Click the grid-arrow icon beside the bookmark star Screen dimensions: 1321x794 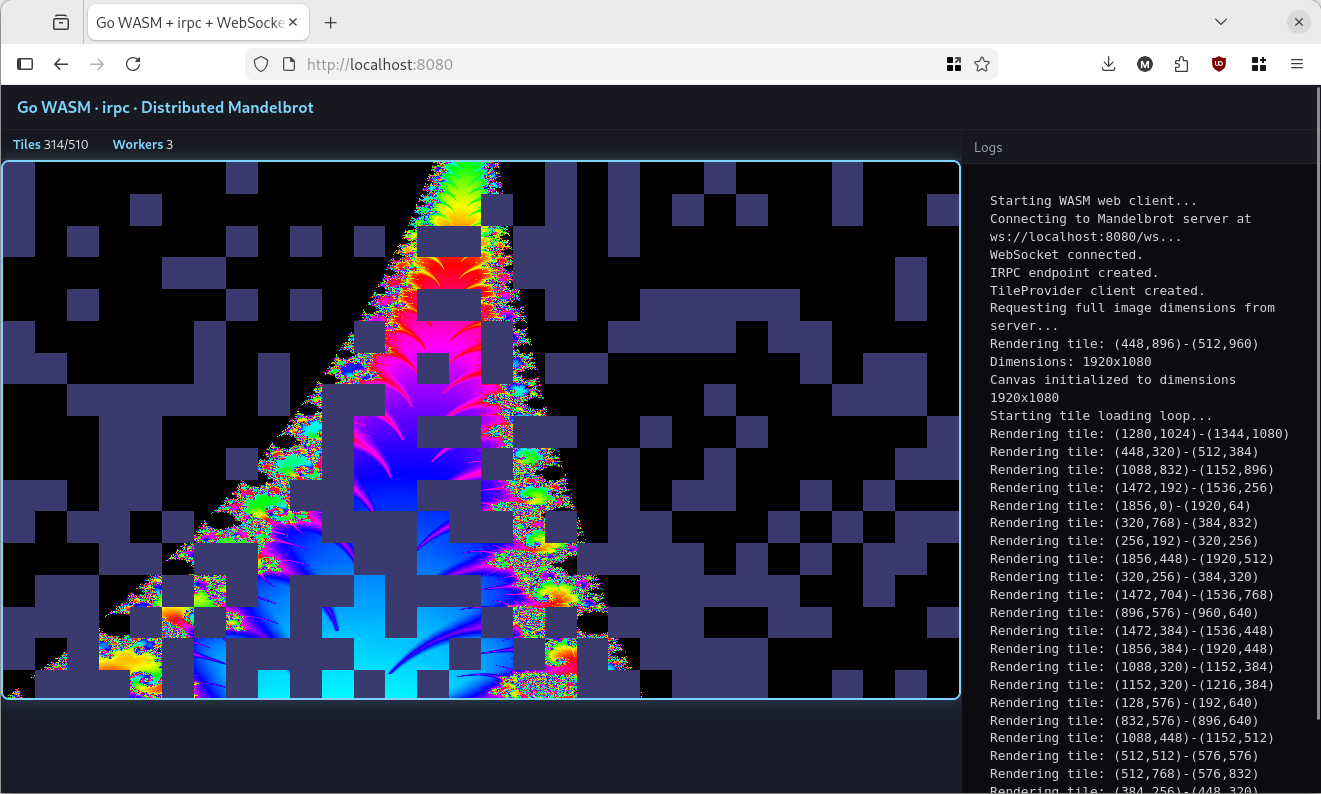[x=954, y=64]
